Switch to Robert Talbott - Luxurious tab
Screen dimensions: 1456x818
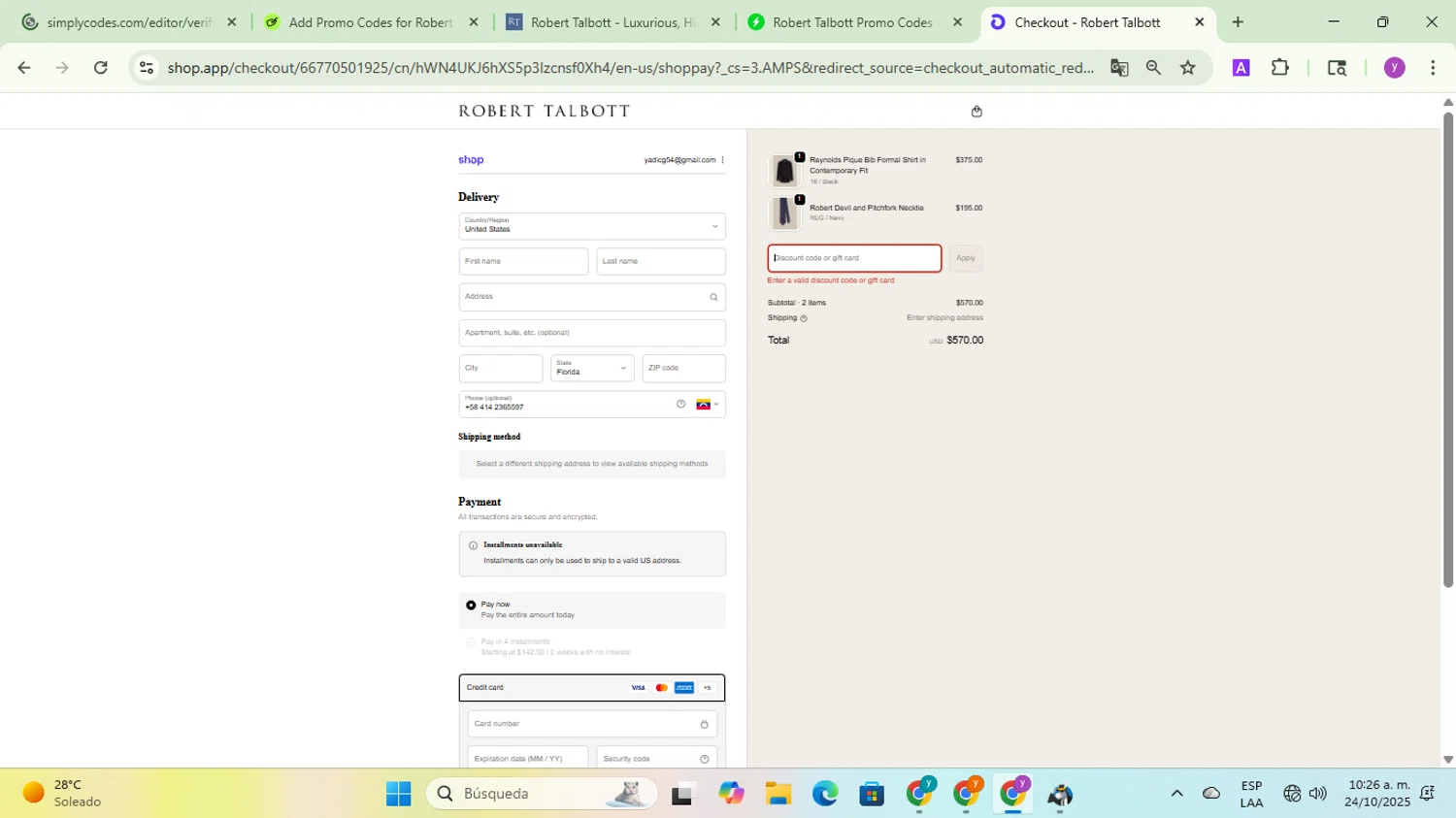(612, 22)
